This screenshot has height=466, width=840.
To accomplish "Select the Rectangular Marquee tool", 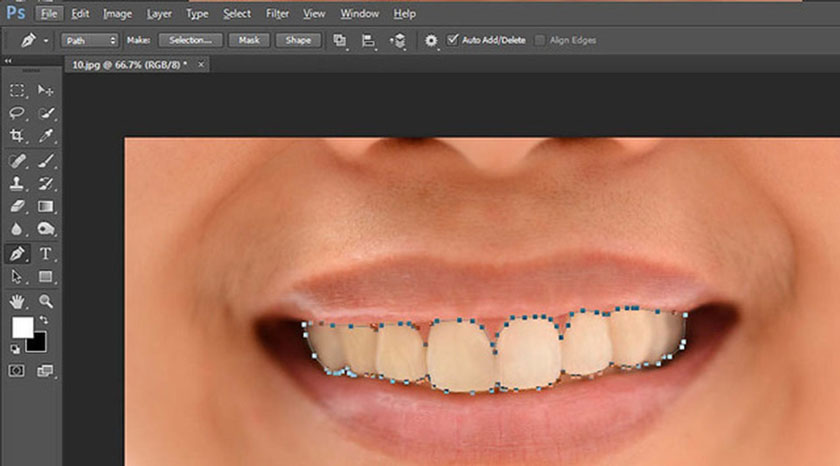I will [x=17, y=91].
